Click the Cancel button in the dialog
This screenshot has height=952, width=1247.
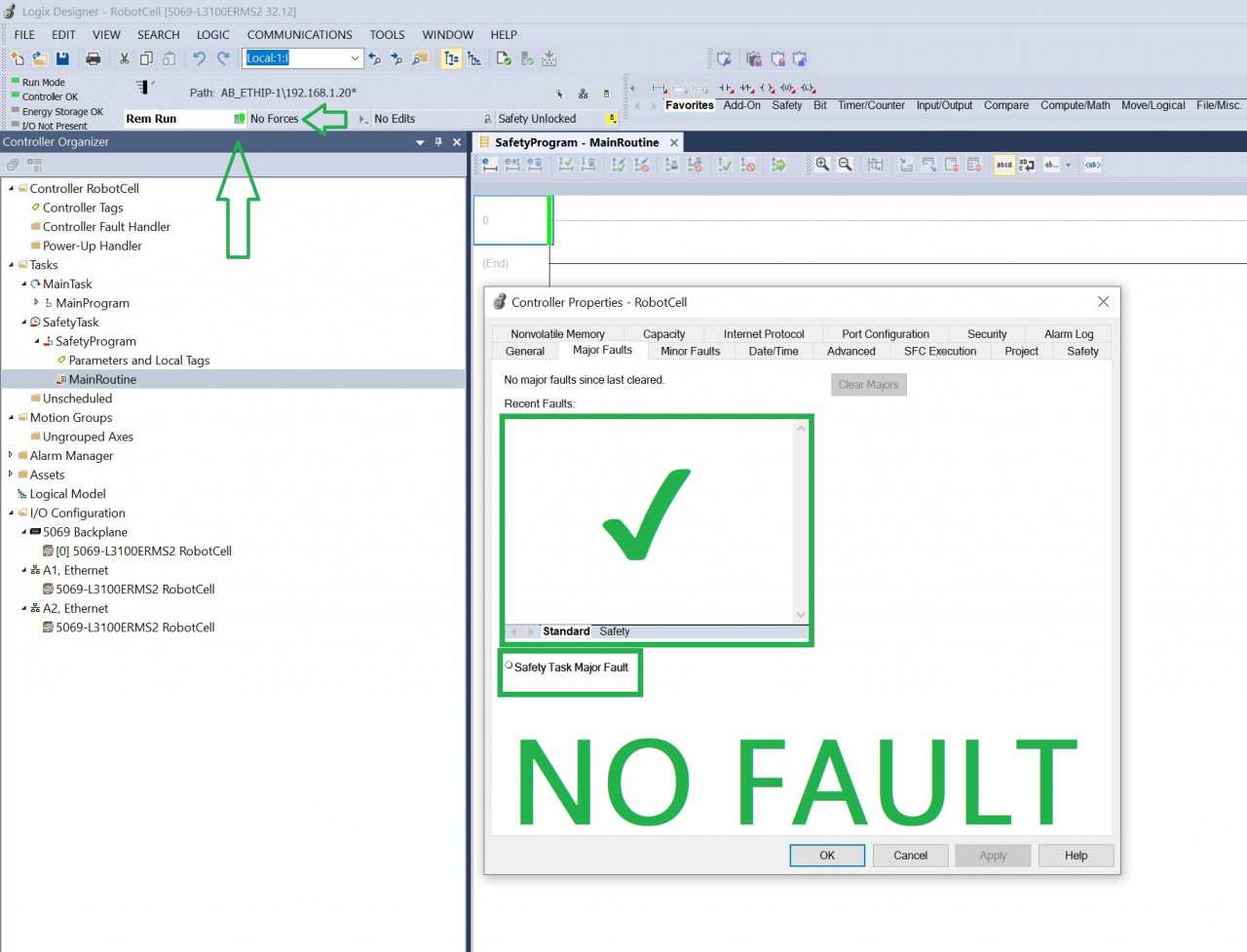pos(910,856)
